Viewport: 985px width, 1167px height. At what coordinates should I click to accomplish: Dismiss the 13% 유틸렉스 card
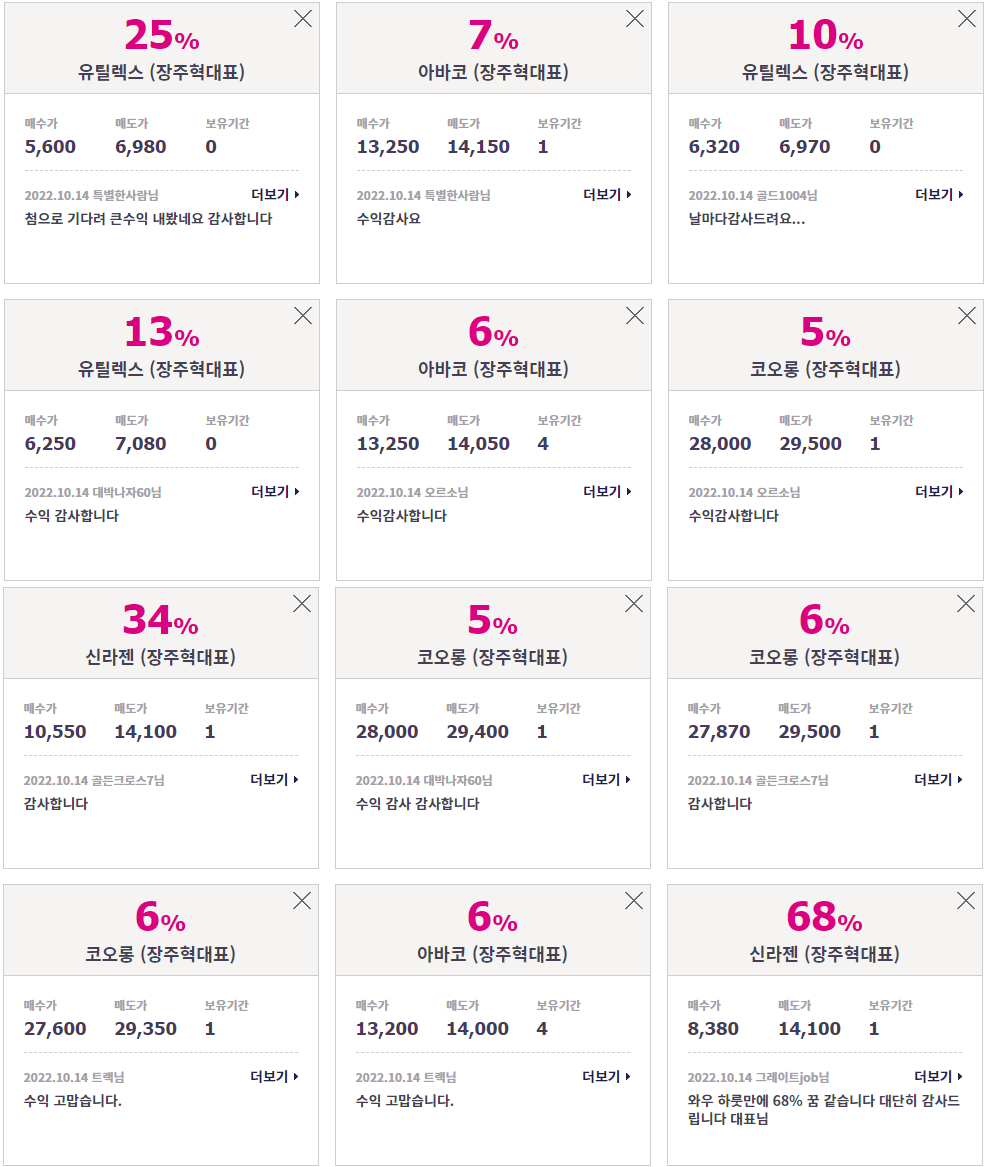pos(303,316)
